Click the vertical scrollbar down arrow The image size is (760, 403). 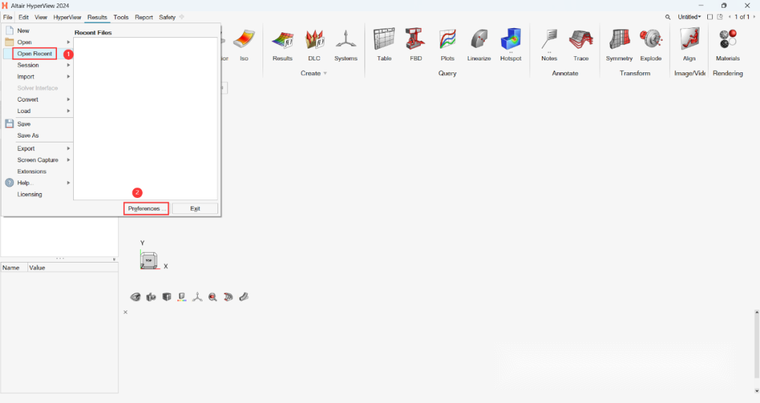tap(756, 391)
